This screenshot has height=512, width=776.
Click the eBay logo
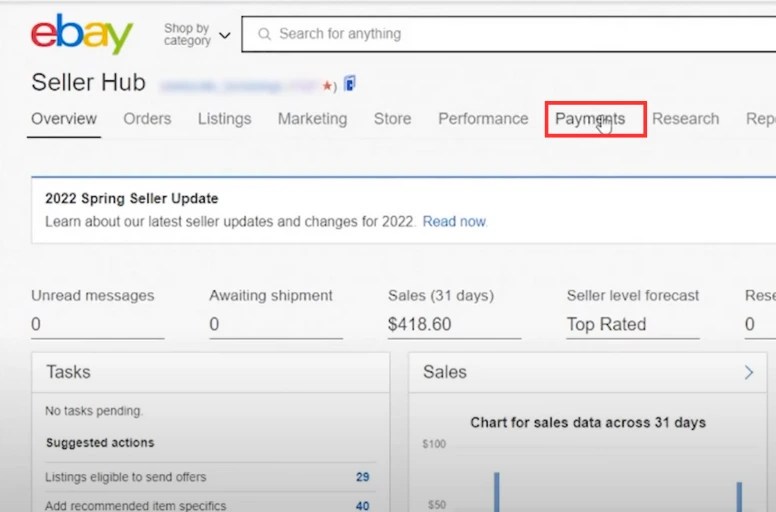[82, 34]
